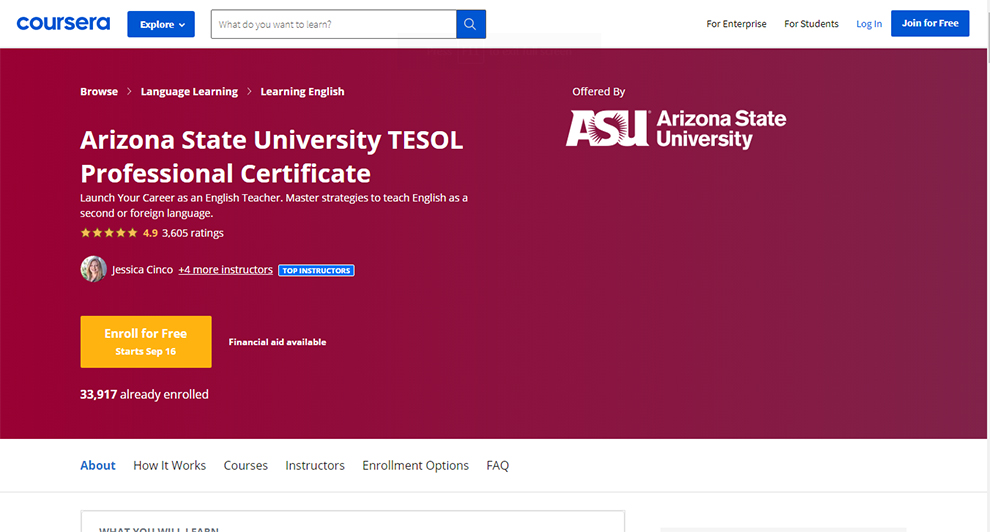Select the Learning English breadcrumb

[x=302, y=92]
